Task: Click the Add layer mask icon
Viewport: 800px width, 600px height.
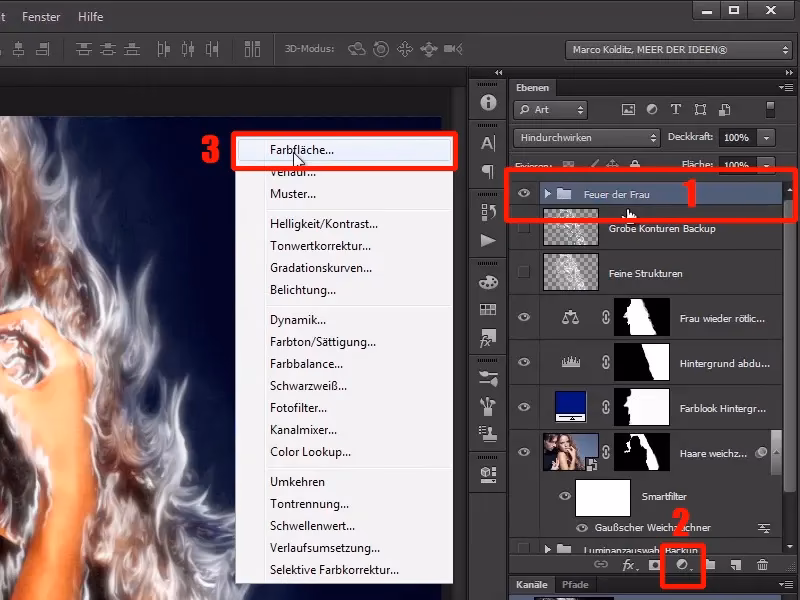Action: point(655,565)
